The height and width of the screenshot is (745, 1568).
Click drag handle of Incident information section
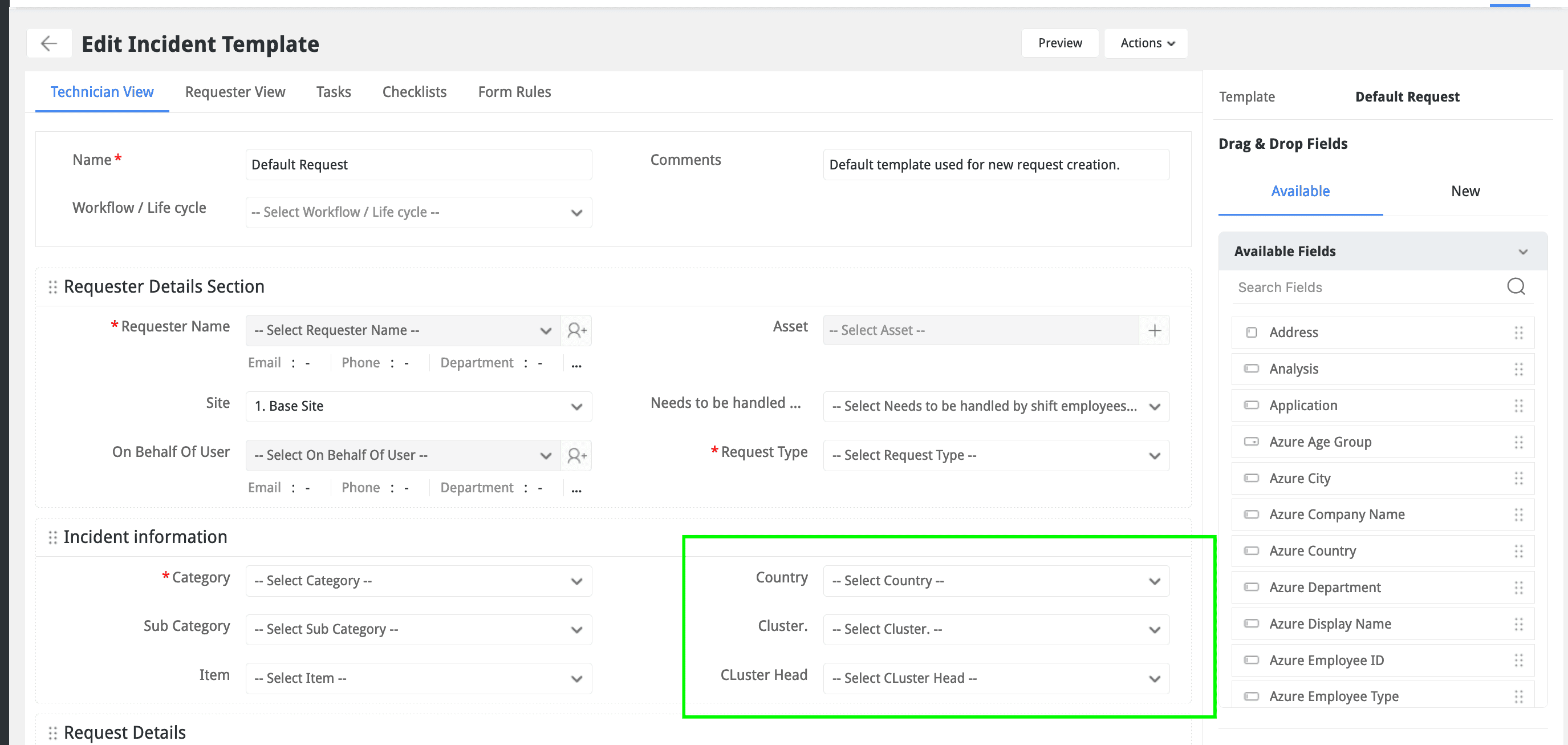coord(53,537)
